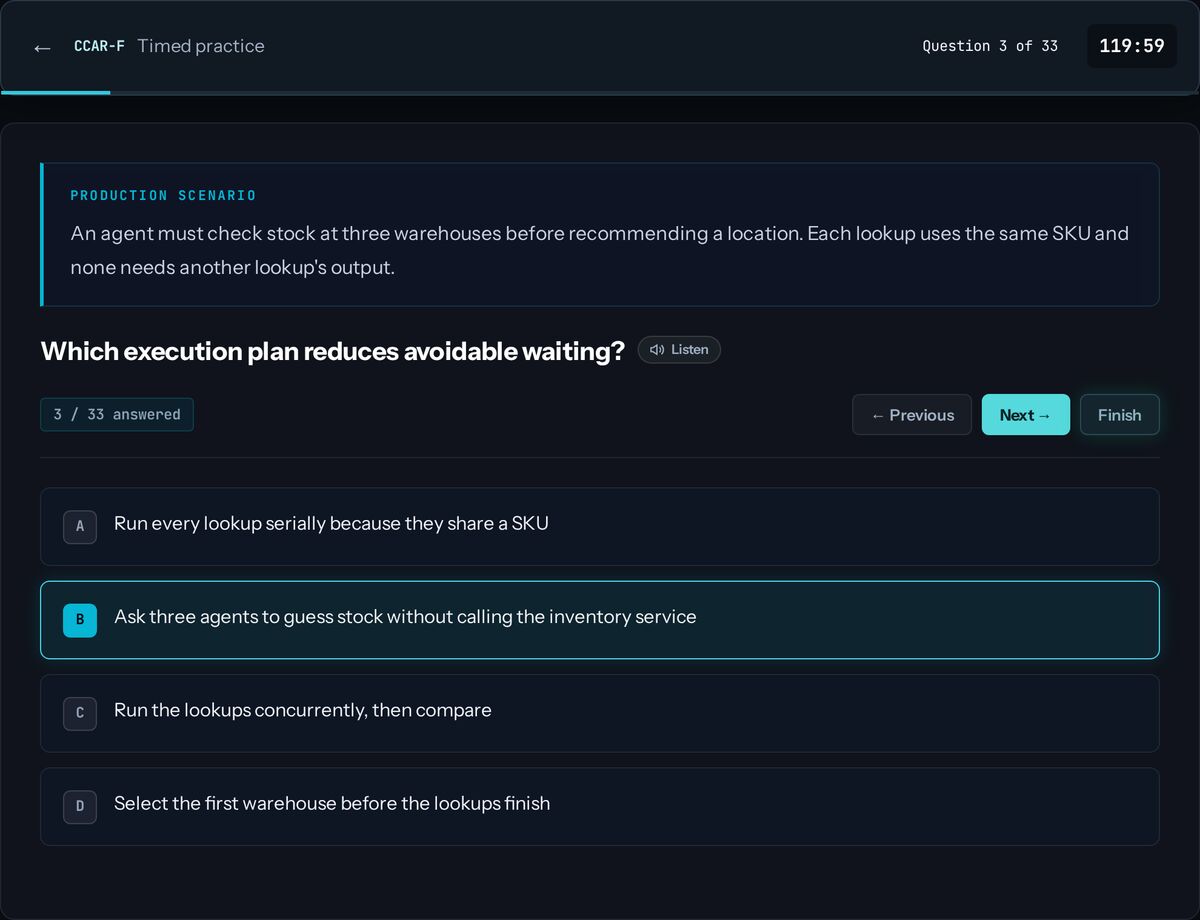Open the "3 / 33 answered" badge

[117, 414]
